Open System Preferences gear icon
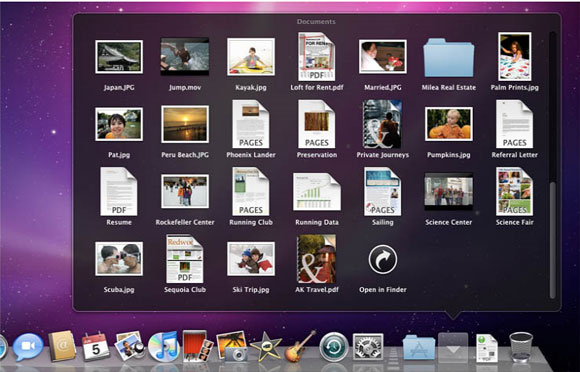 pos(368,347)
